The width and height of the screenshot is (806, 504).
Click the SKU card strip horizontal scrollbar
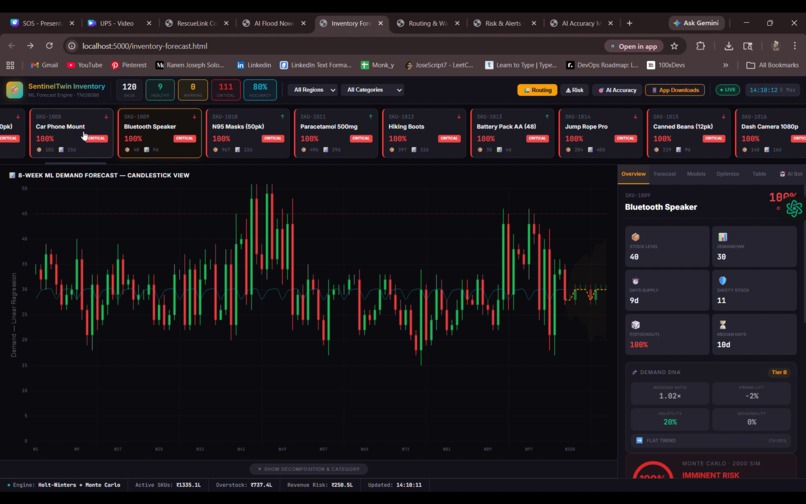point(75,163)
